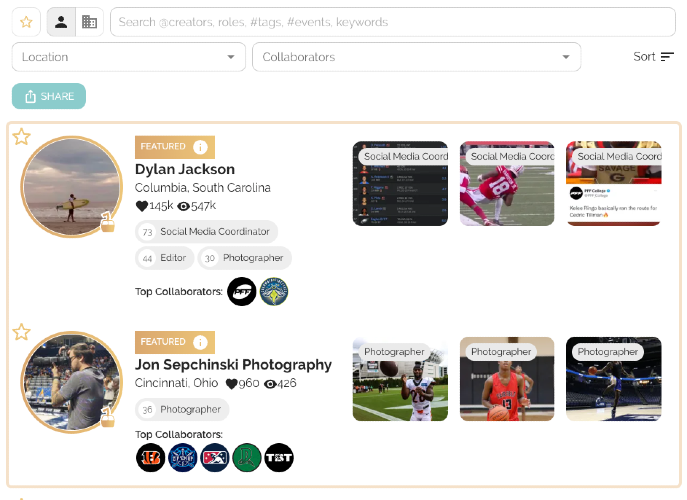The image size is (687, 500).
Task: Open Dylan Jackson's profile photo
Action: click(71, 187)
